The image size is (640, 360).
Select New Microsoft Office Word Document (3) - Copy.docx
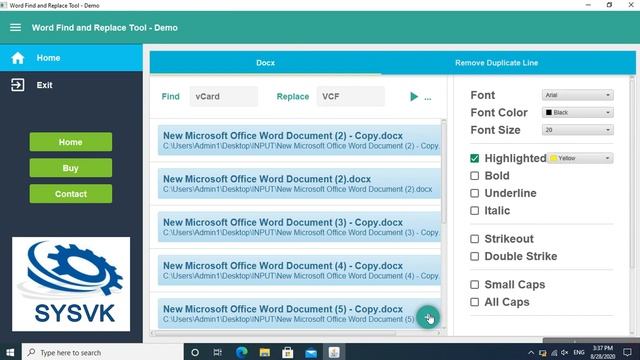pos(299,227)
